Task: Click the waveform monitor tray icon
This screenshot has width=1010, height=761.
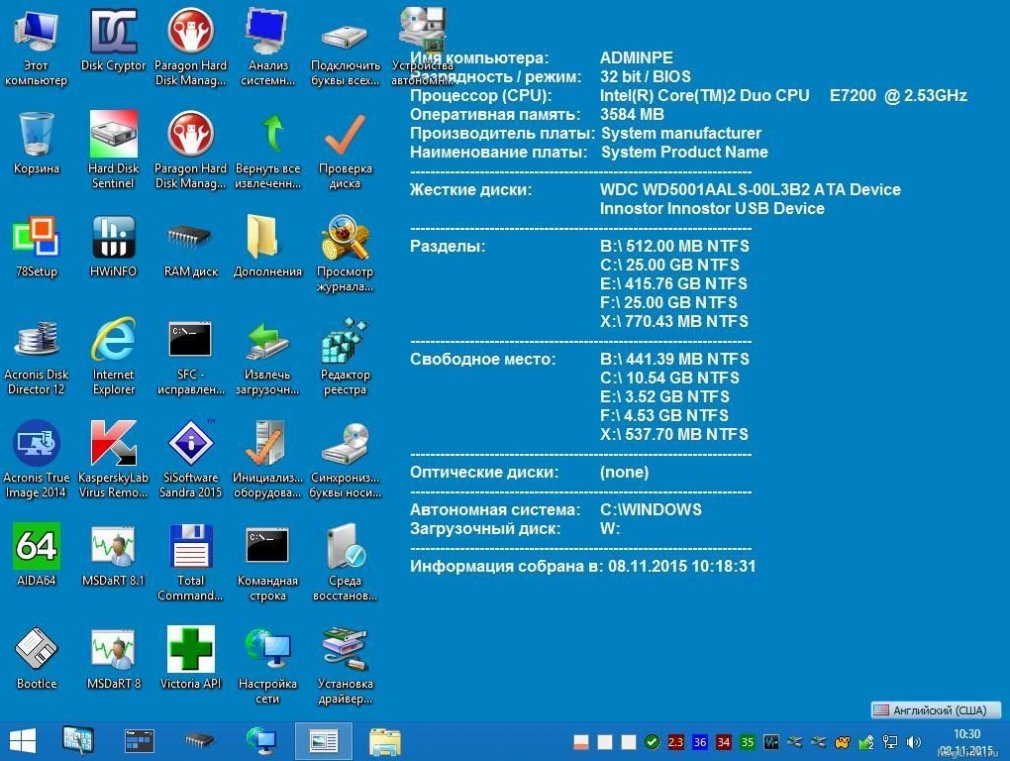Action: point(771,742)
